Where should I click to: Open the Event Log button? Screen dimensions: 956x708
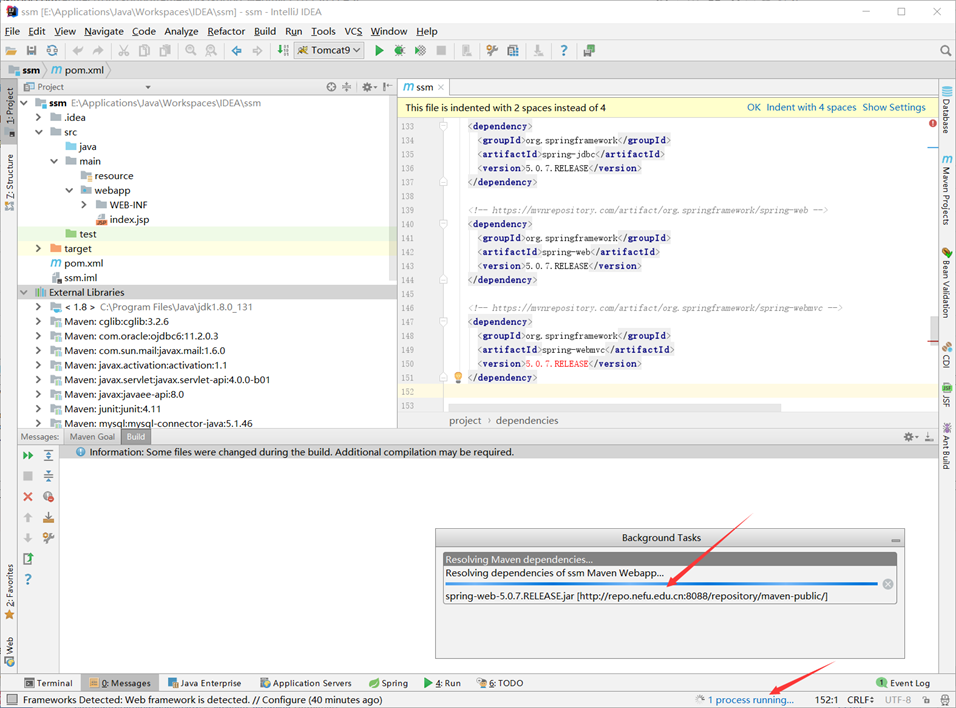tap(903, 683)
